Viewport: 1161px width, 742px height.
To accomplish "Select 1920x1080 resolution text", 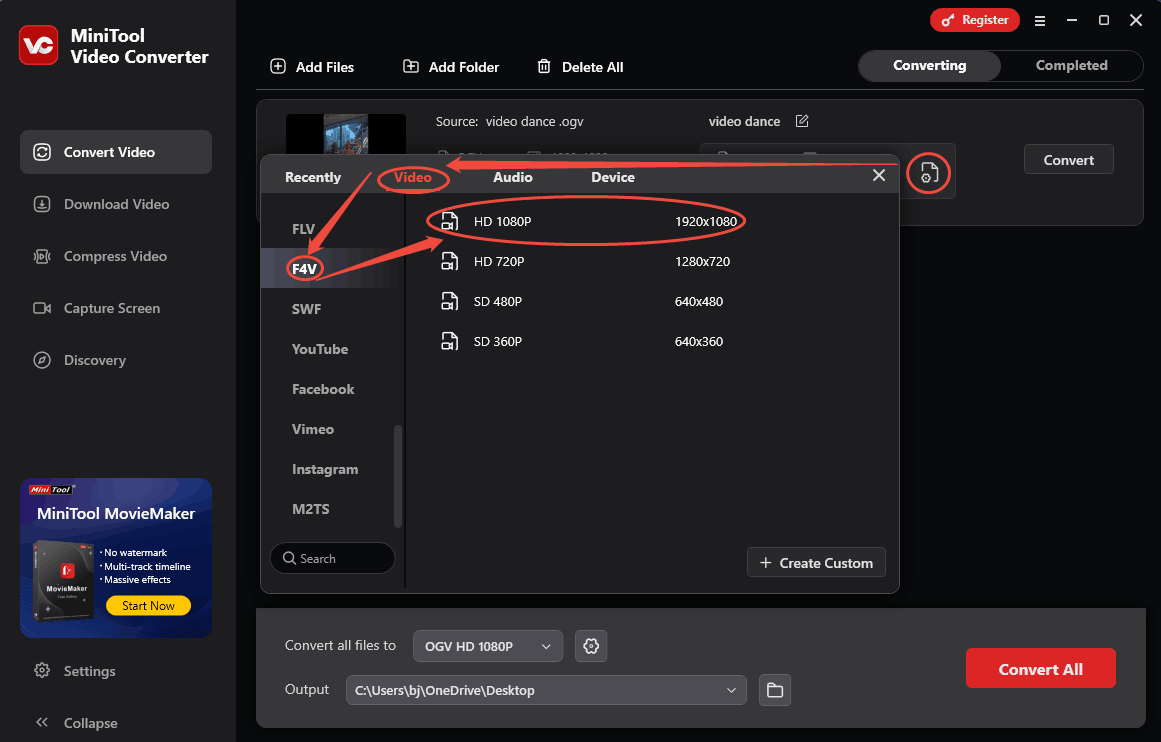I will point(706,221).
